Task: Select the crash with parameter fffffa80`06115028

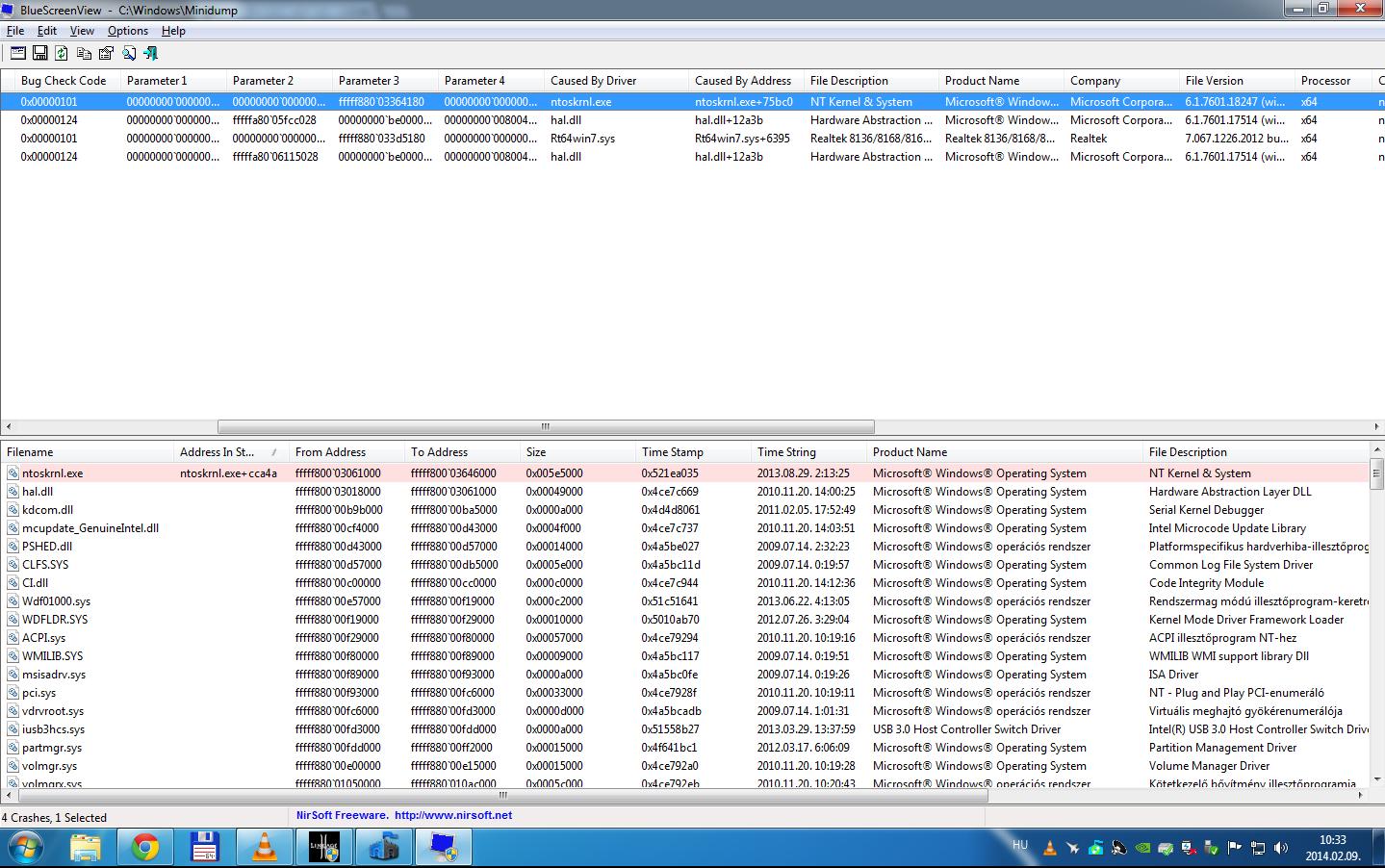Action: [x=692, y=157]
